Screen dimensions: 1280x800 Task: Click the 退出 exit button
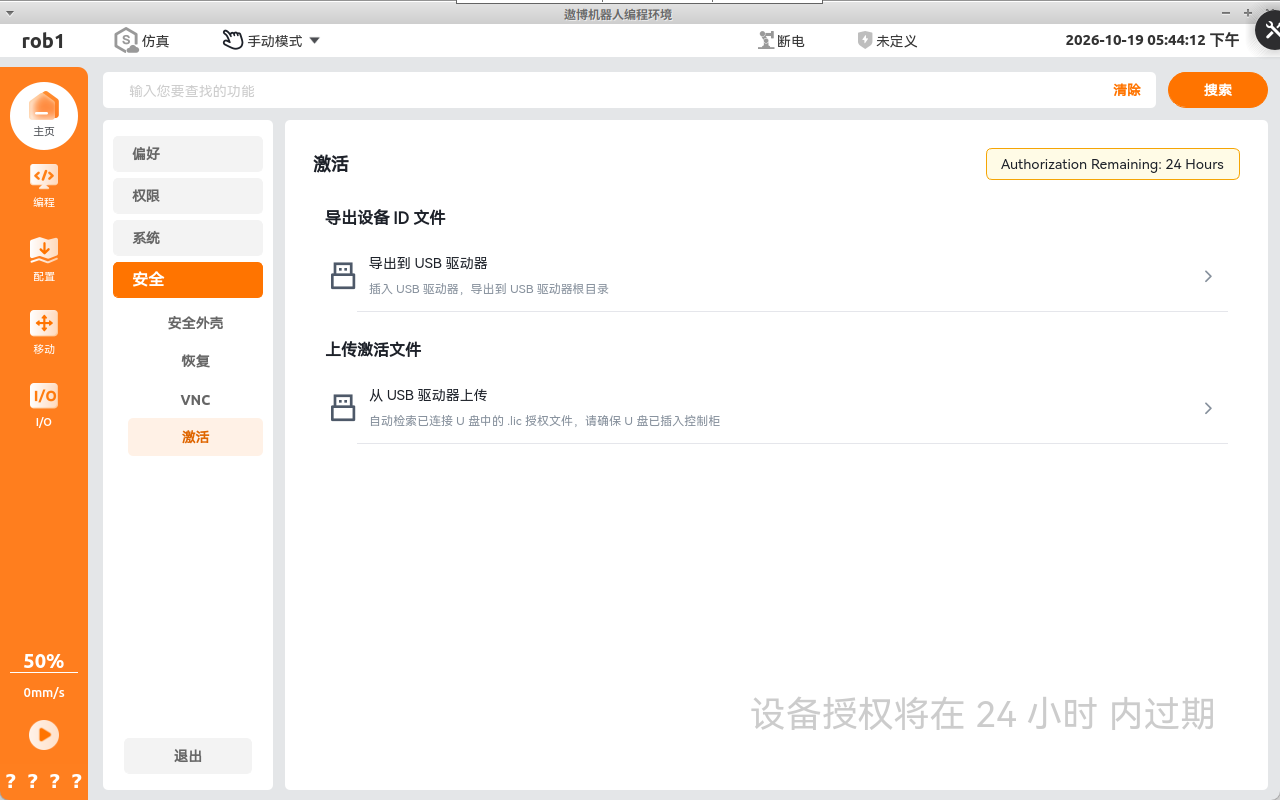coord(188,756)
